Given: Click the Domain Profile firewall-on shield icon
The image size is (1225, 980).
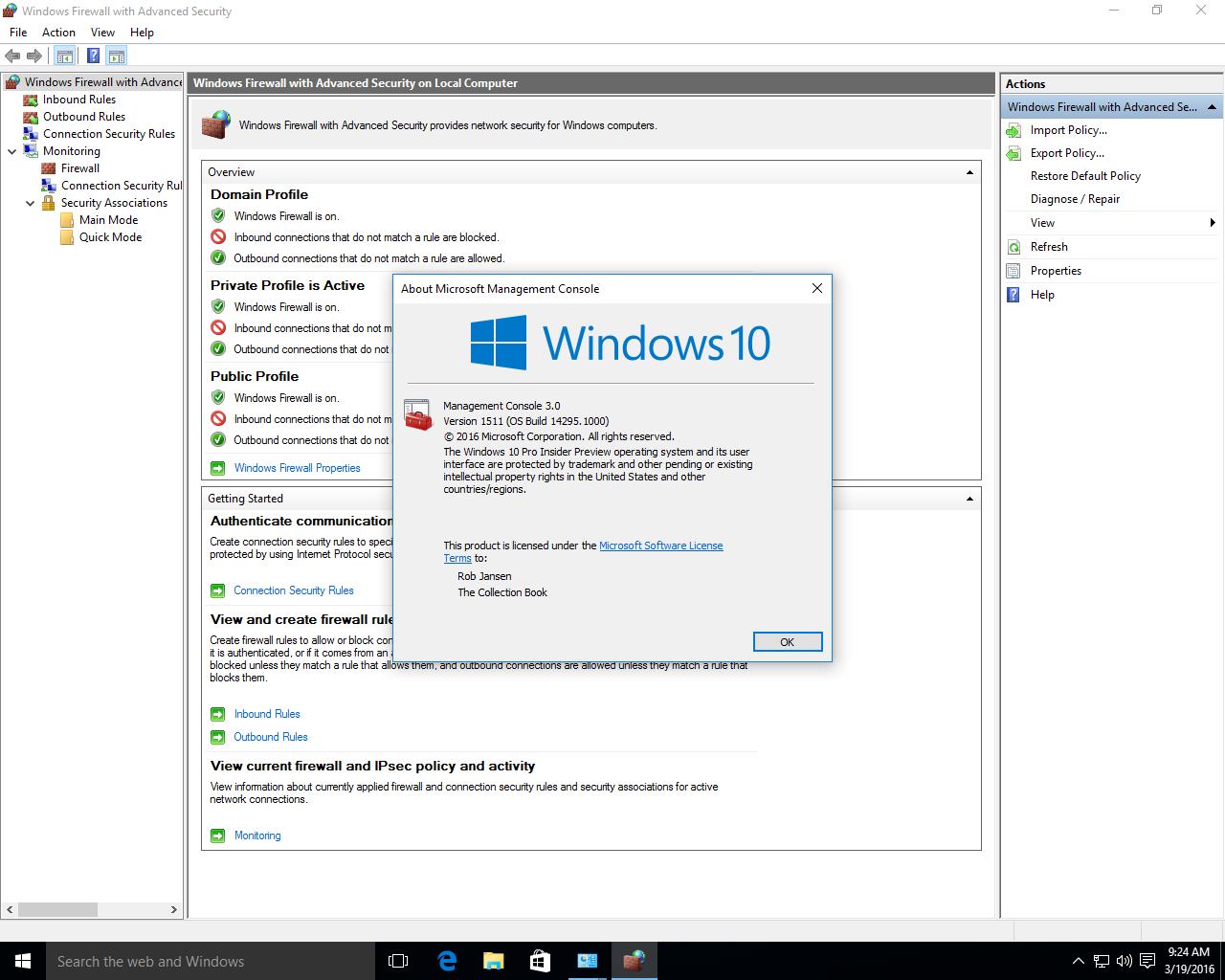Looking at the screenshot, I should point(218,216).
